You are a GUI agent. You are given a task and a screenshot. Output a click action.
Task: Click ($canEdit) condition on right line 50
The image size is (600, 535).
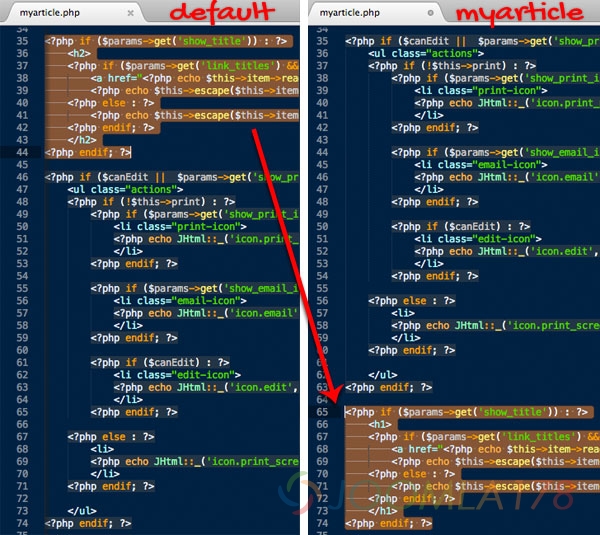[x=472, y=227]
